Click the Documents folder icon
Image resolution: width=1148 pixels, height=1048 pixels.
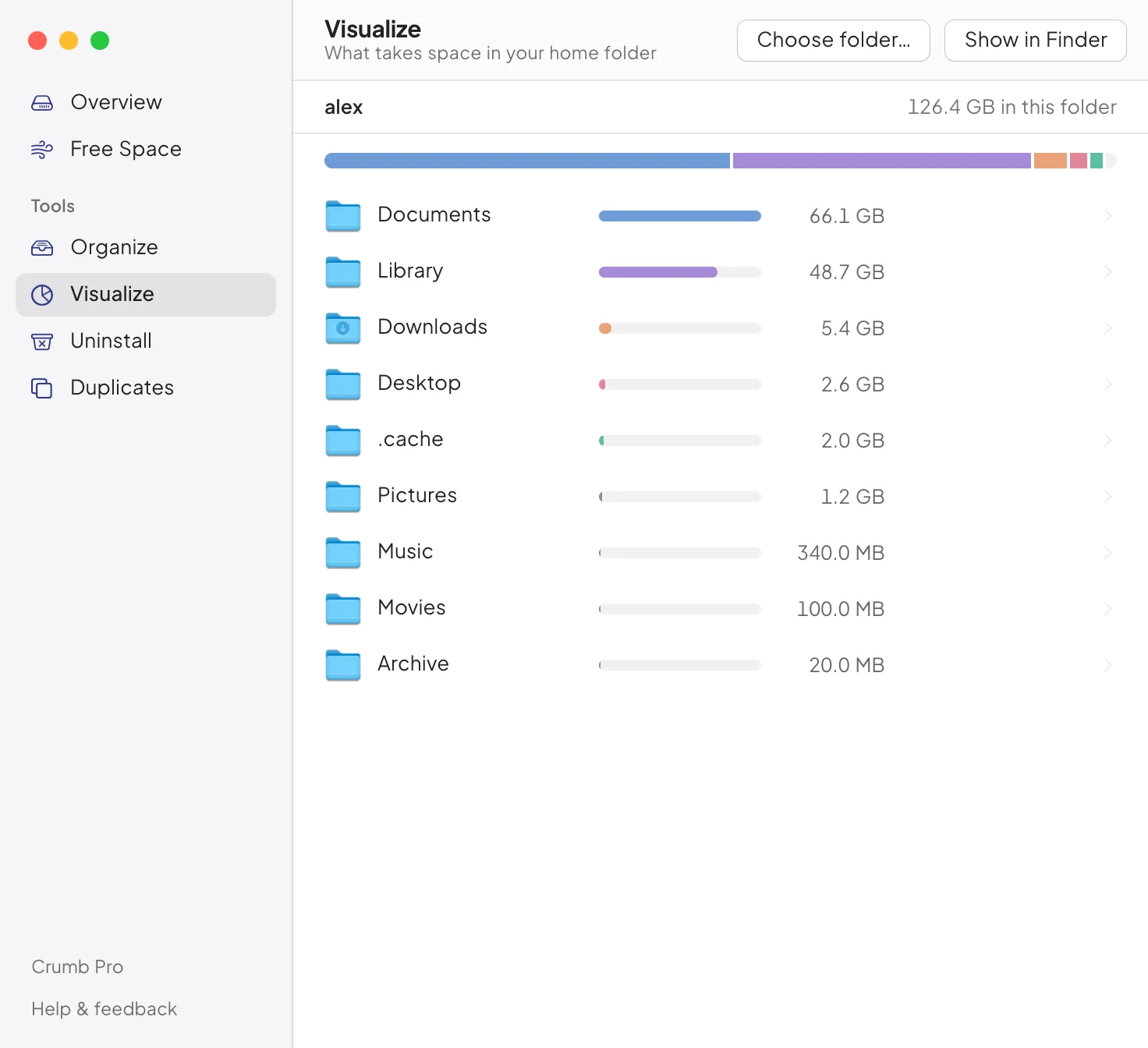343,216
